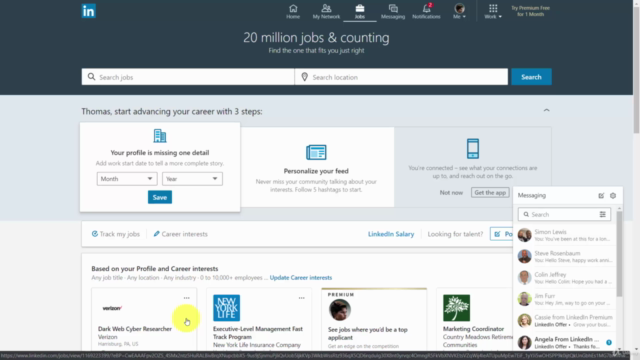Click Get the app button

[490, 193]
